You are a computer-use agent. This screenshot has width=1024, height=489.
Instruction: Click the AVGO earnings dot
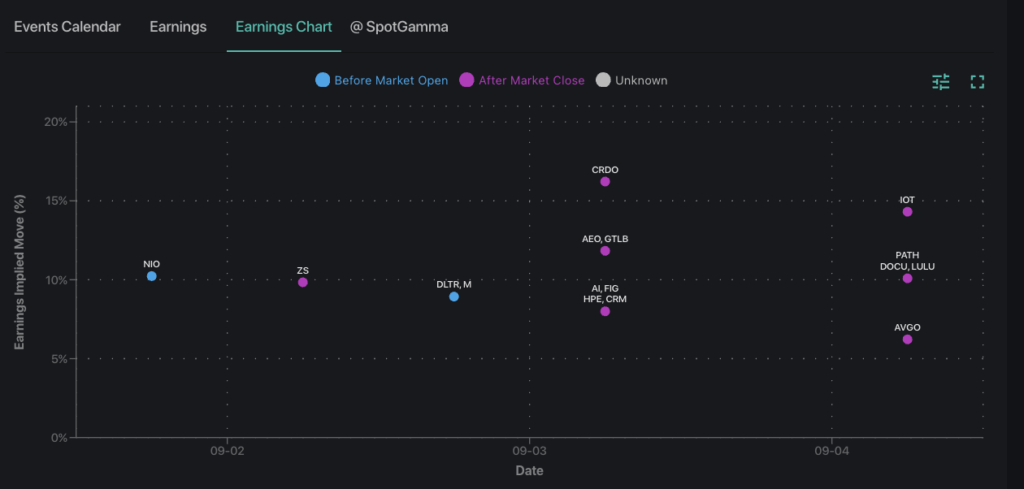pos(907,339)
